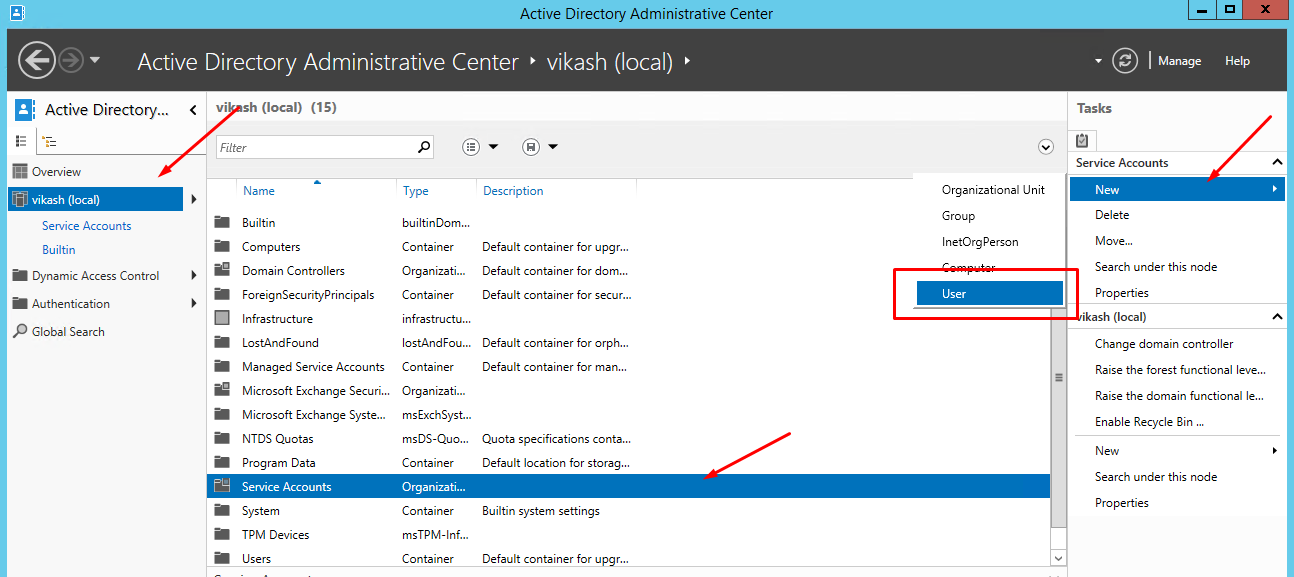The height and width of the screenshot is (577, 1294).
Task: Open Service Accounts link in navigation pane
Action: coord(87,226)
